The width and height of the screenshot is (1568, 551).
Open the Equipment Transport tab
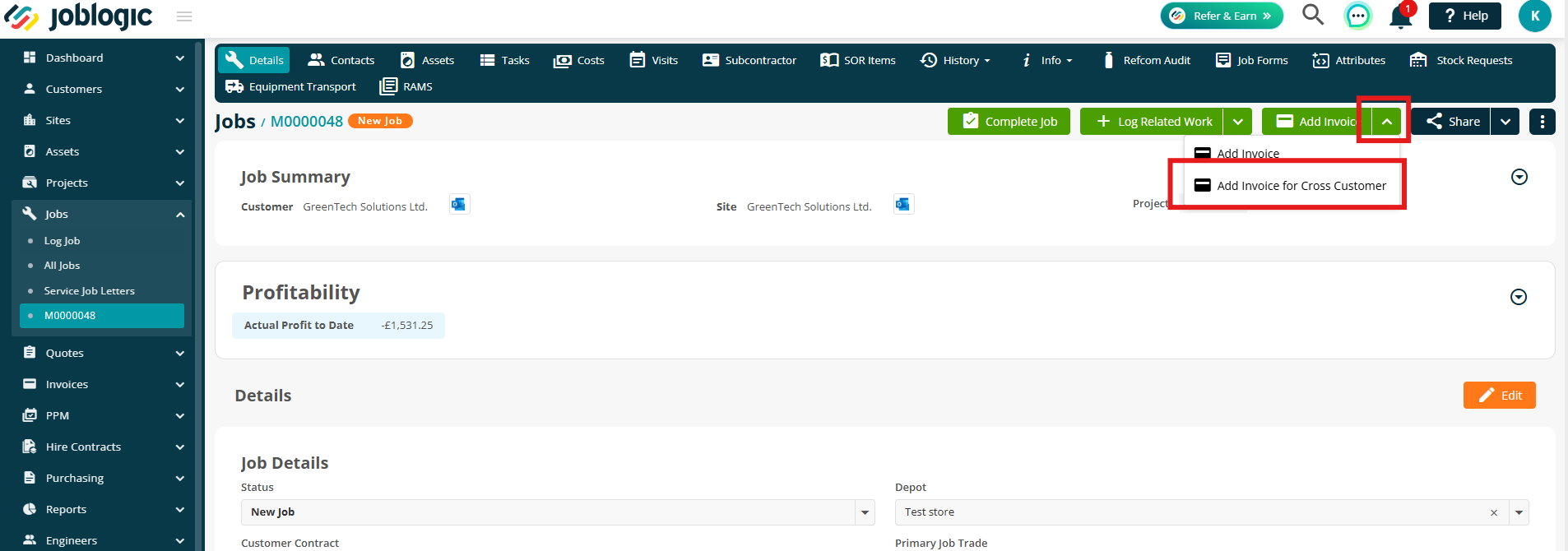290,86
